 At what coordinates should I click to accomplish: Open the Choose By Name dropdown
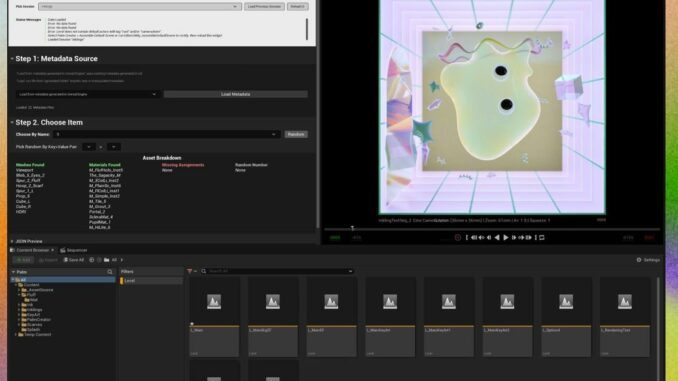click(x=166, y=134)
